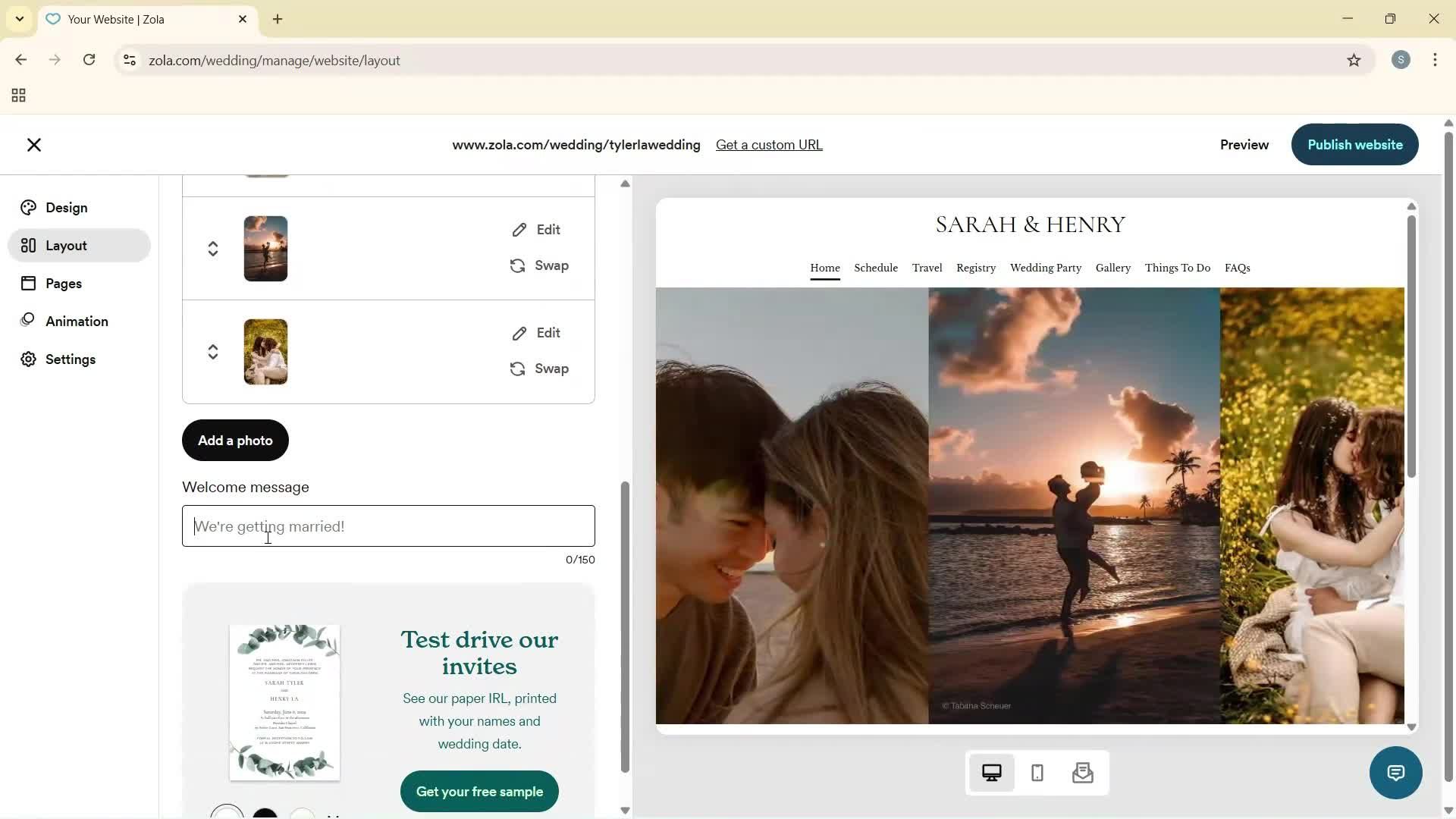Open Chrome's three-dot menu

1435,60
